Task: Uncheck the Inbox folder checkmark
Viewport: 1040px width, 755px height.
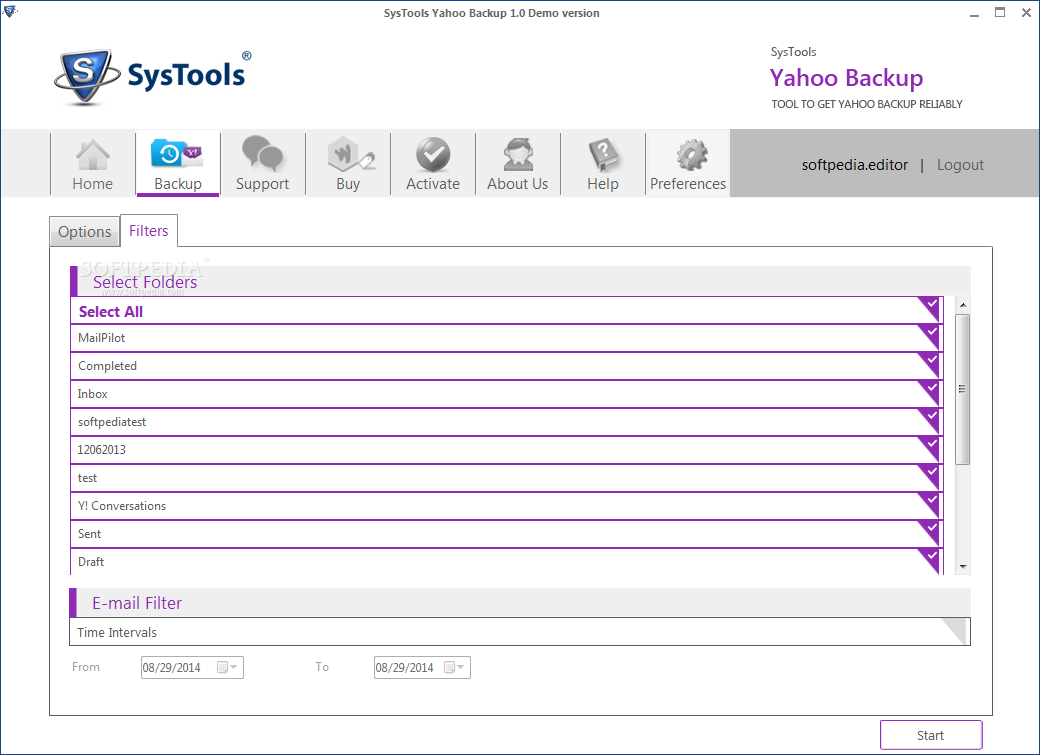Action: click(x=931, y=391)
